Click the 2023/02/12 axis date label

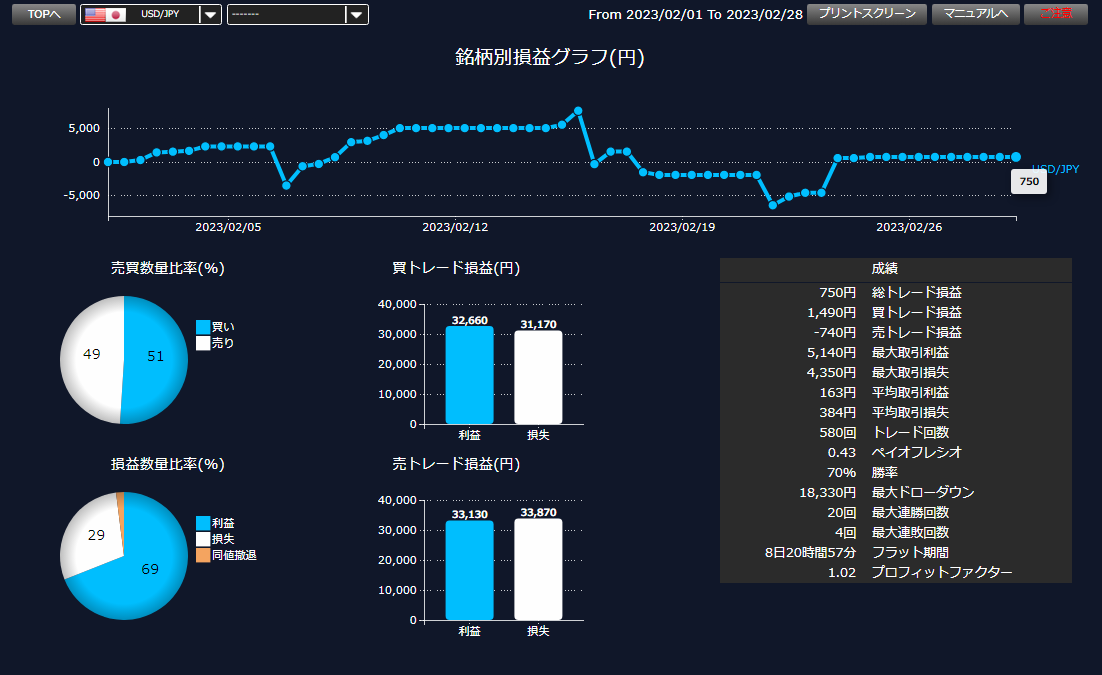point(455,227)
